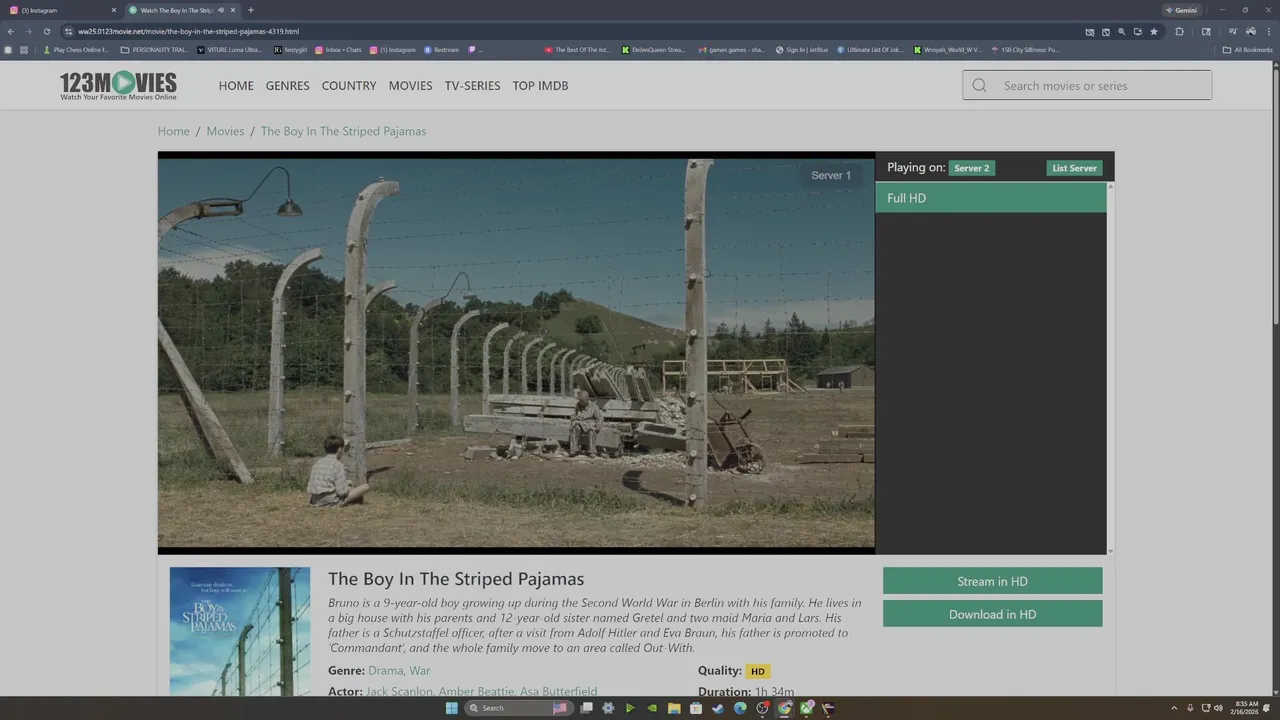Click the video player to play

[516, 352]
